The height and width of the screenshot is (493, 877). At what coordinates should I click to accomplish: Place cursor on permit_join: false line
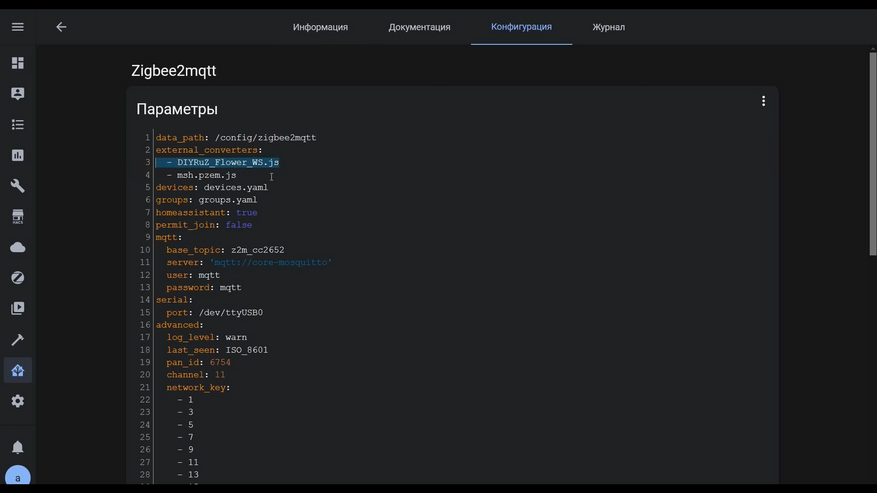point(204,225)
